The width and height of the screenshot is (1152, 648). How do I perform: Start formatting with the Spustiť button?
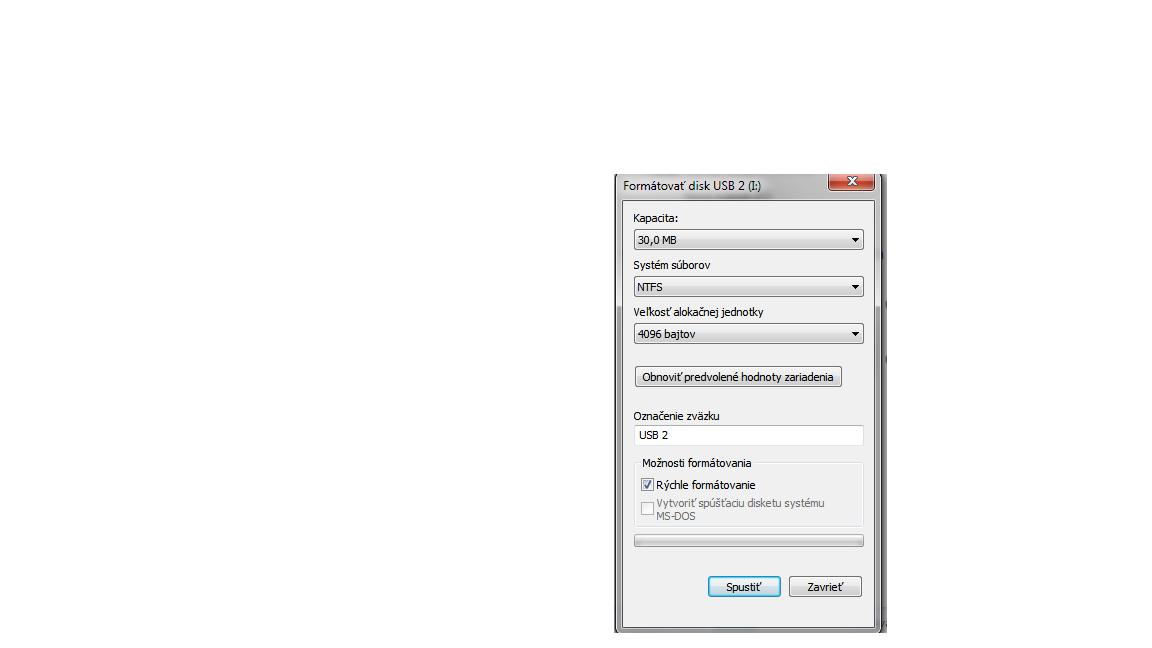[x=744, y=587]
